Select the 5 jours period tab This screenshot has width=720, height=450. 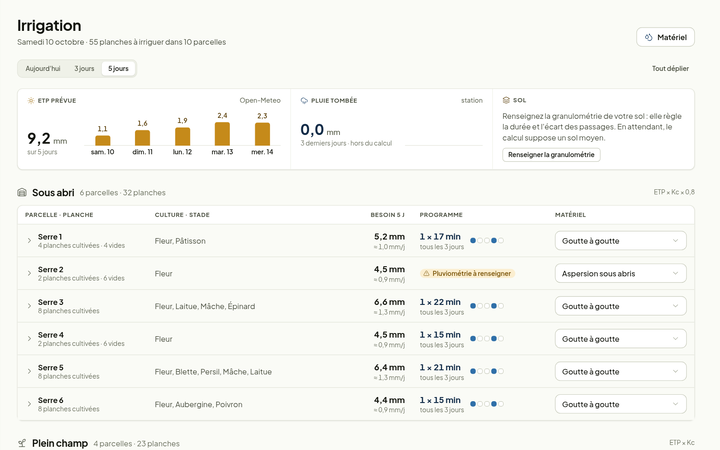click(118, 68)
